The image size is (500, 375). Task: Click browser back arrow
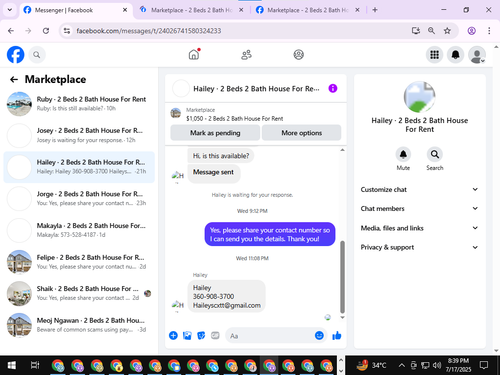pos(11,31)
